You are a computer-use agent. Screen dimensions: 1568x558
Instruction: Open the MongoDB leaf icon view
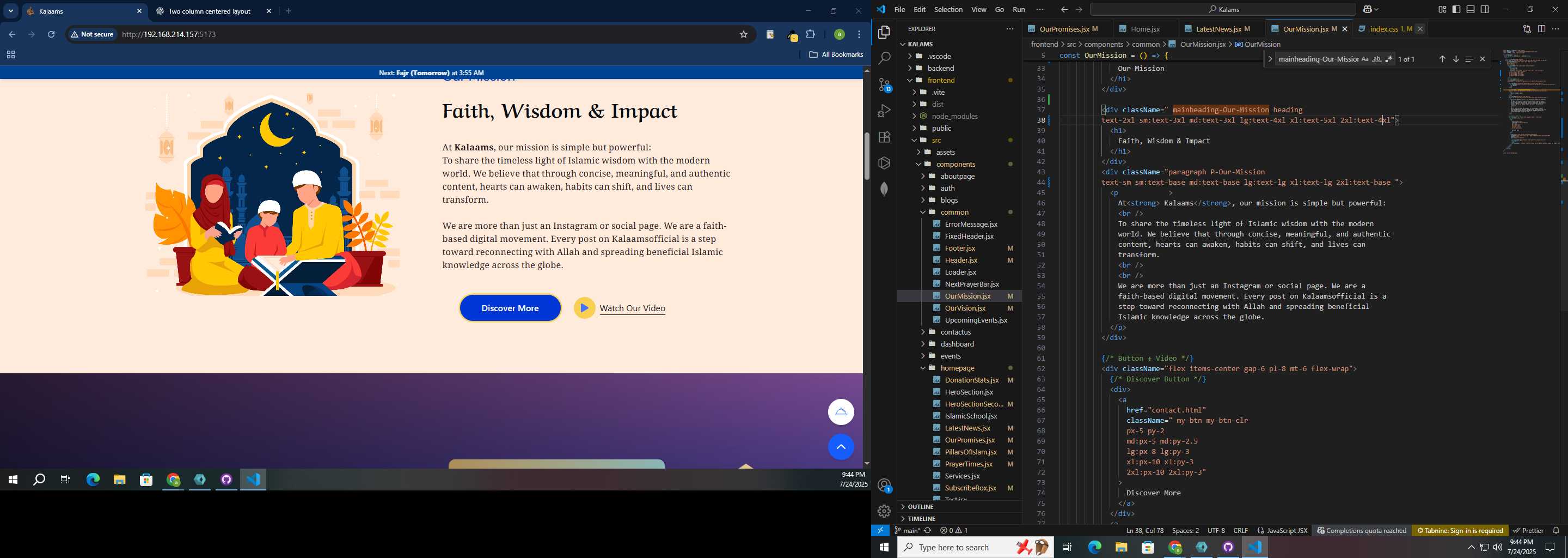(x=884, y=189)
